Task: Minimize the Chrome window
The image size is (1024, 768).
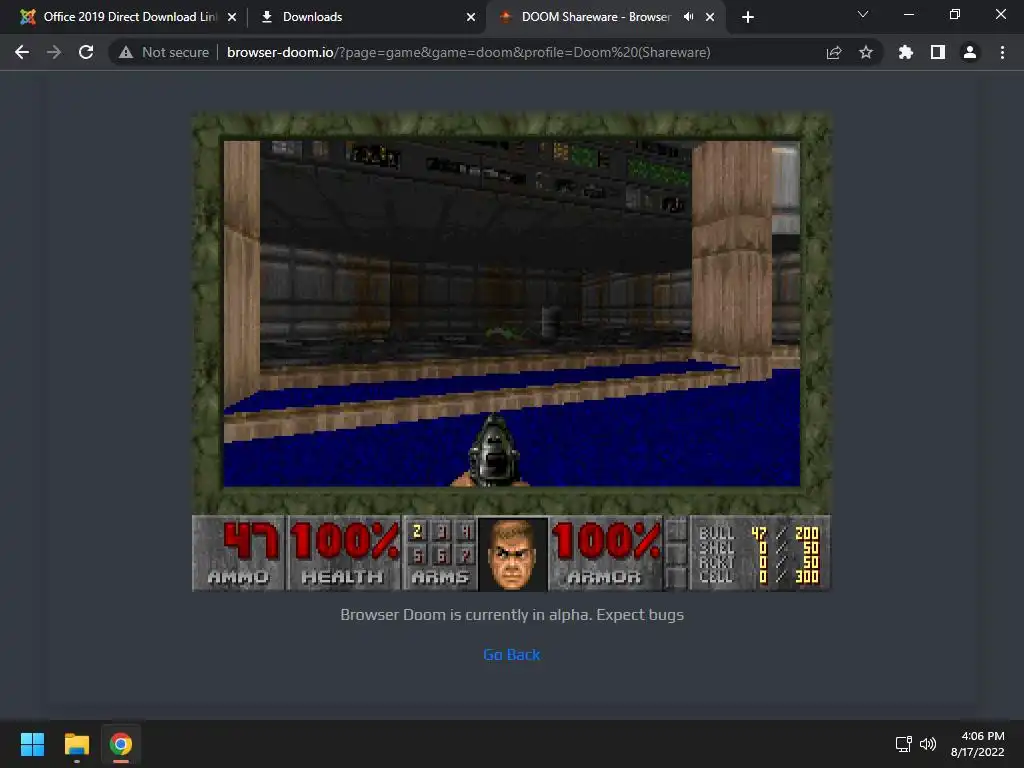Action: [x=908, y=14]
